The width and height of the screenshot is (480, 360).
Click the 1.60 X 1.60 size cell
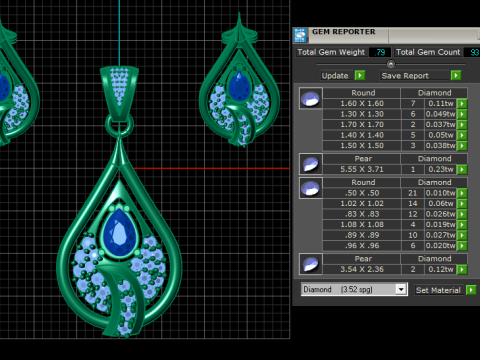tap(362, 104)
